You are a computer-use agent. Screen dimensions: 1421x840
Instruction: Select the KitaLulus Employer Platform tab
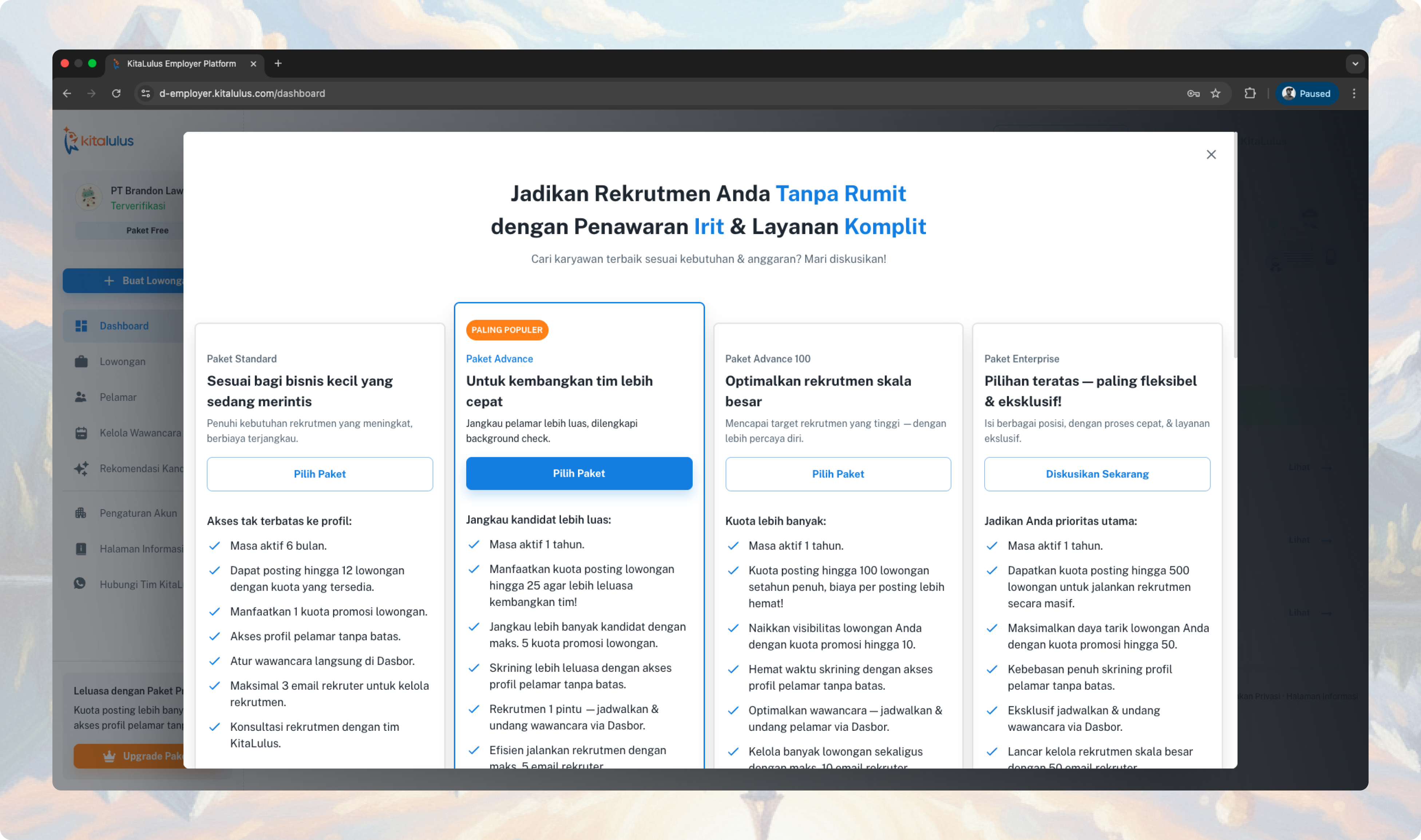181,63
